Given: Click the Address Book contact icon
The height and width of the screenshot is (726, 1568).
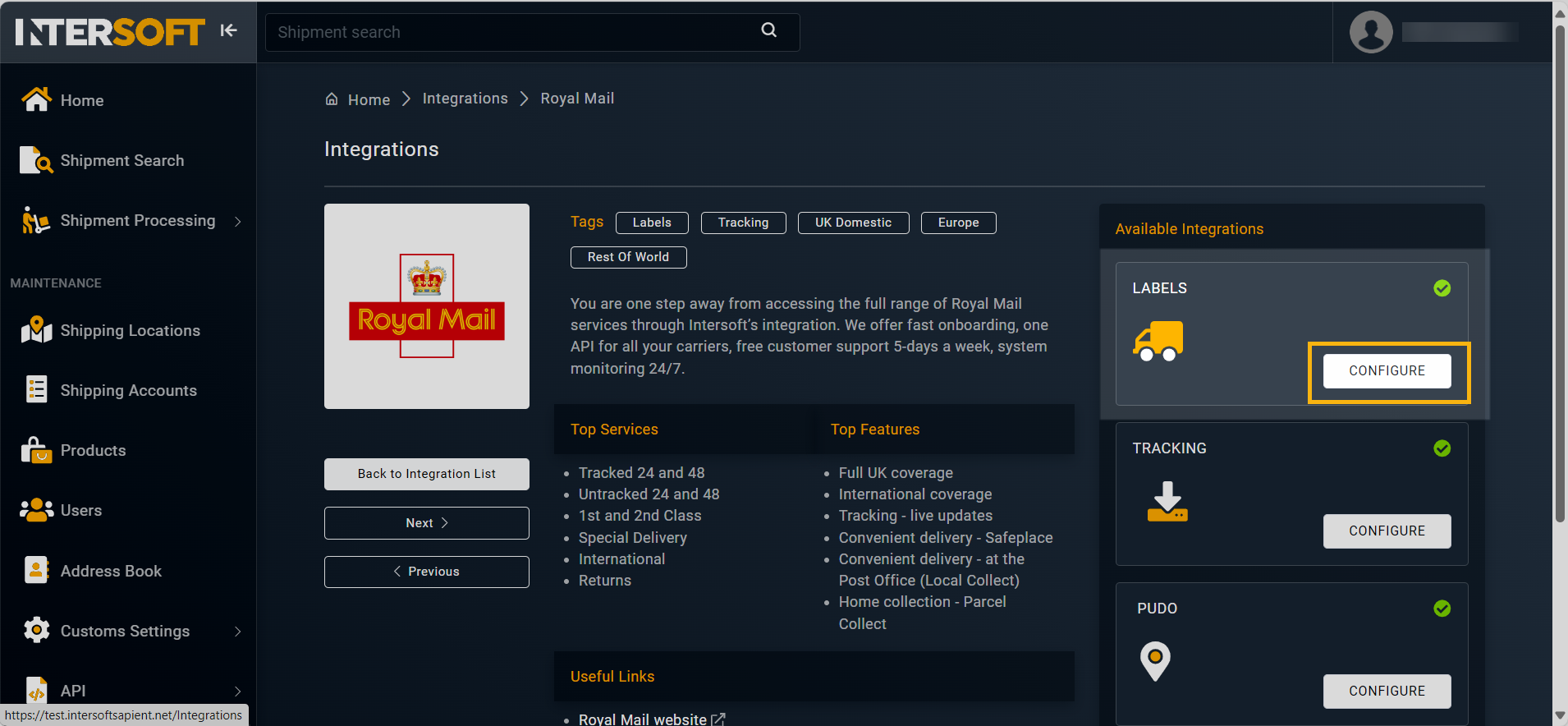Looking at the screenshot, I should click(x=36, y=570).
